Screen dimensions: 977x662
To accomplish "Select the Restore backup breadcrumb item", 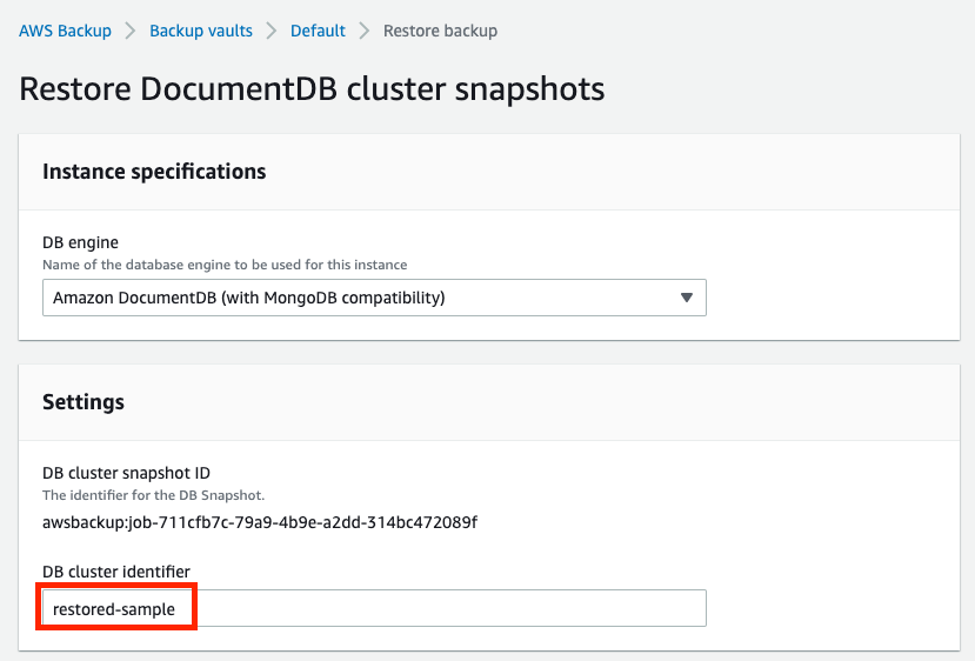I will coord(440,31).
